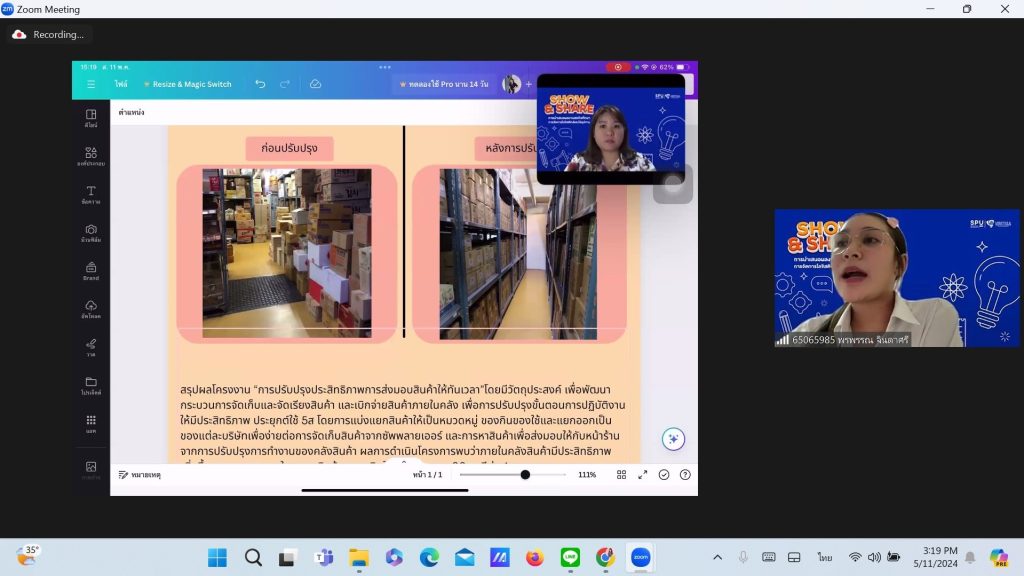Switch the ไทย keyboard input language

tap(824, 557)
